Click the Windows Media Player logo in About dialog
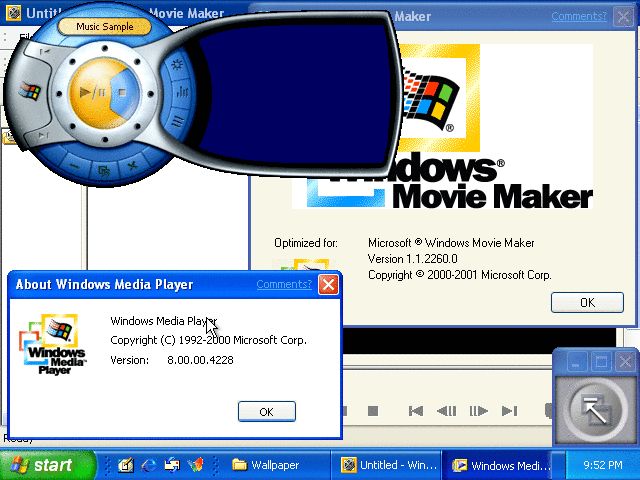 point(52,344)
